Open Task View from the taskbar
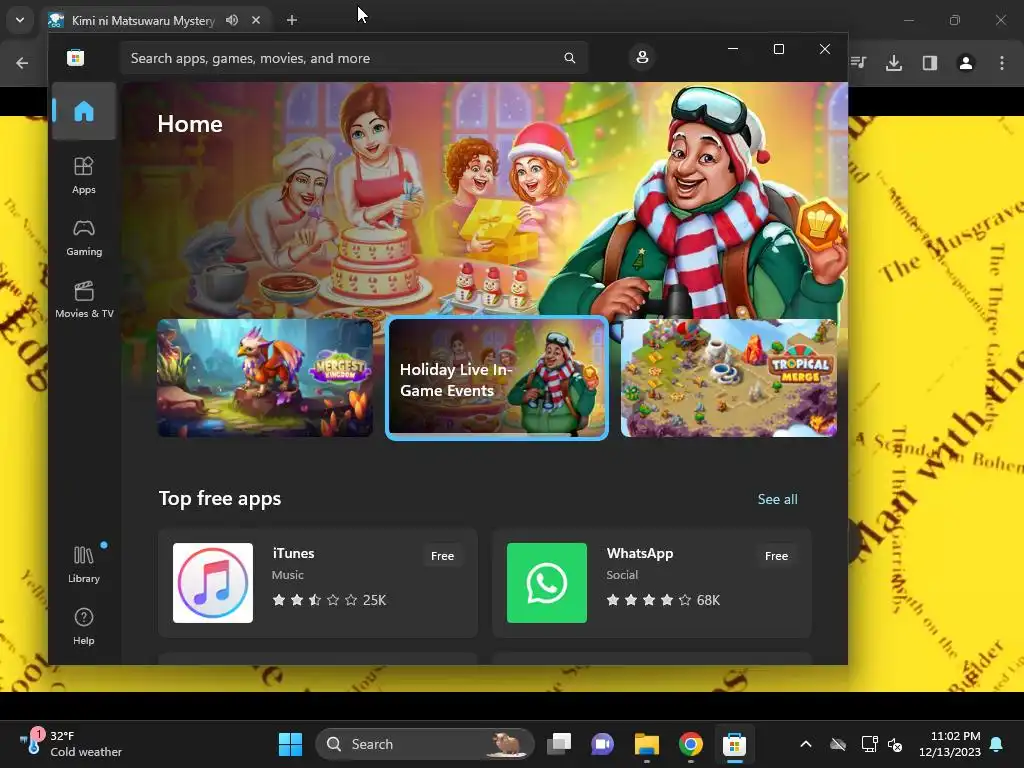The image size is (1024, 768). 559,744
